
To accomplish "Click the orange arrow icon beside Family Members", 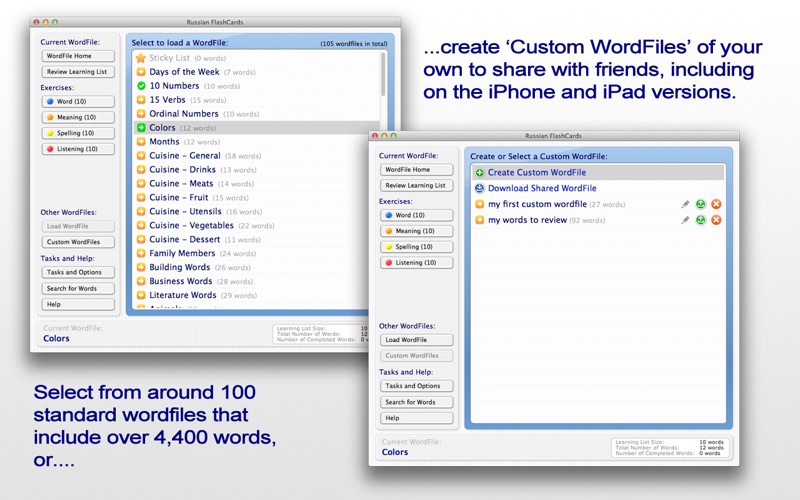I will (x=141, y=253).
